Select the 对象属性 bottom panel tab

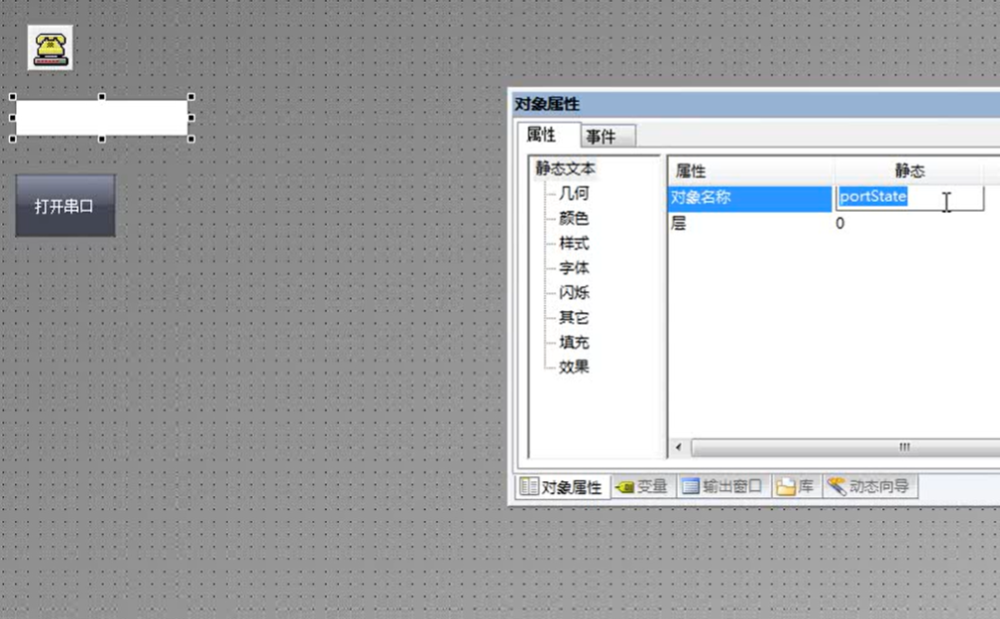562,487
